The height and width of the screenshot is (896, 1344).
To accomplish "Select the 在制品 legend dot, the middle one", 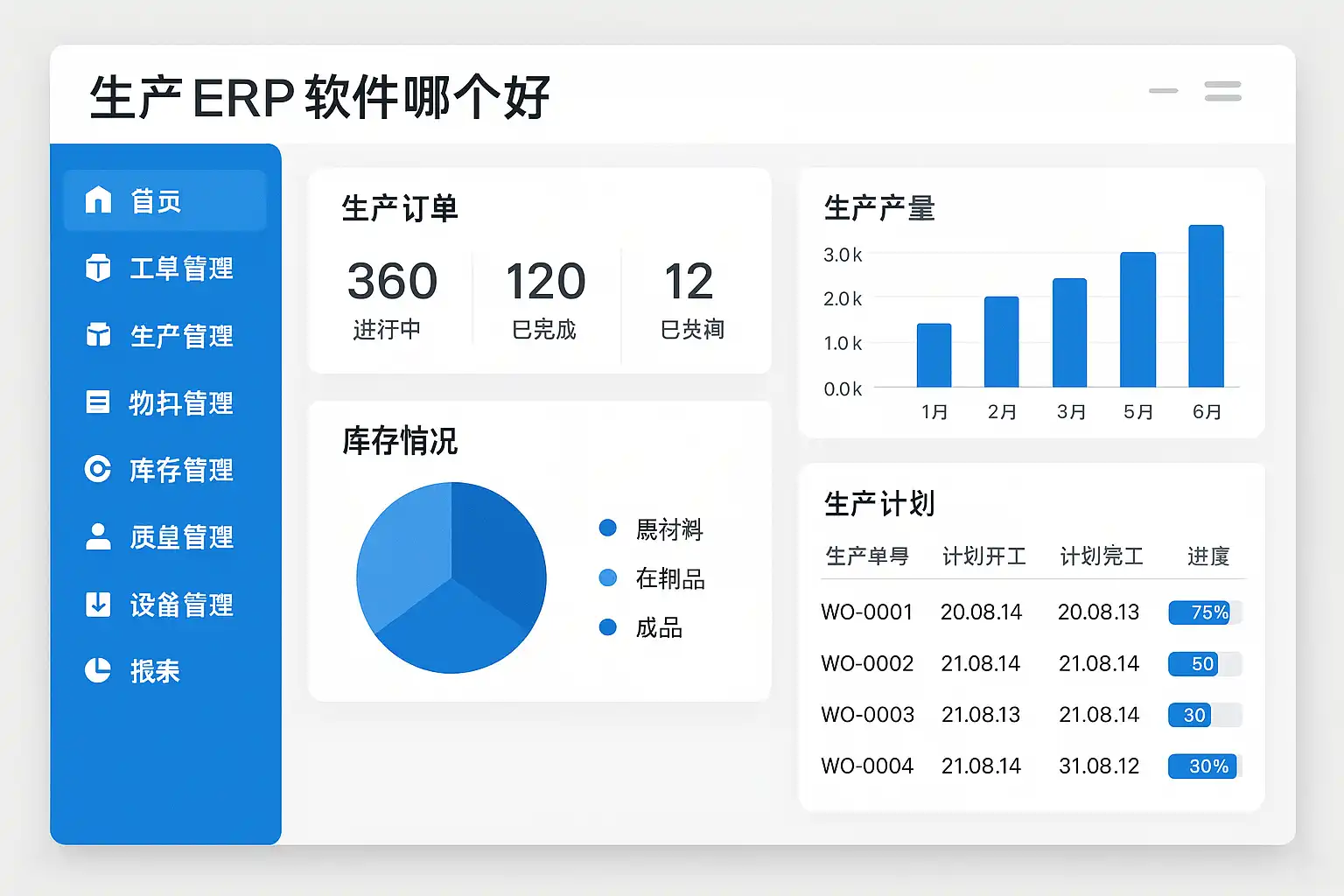I will pos(608,577).
